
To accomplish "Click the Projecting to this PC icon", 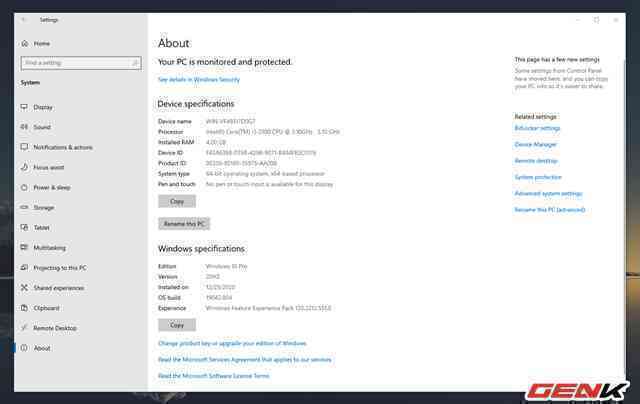I will pos(24,268).
